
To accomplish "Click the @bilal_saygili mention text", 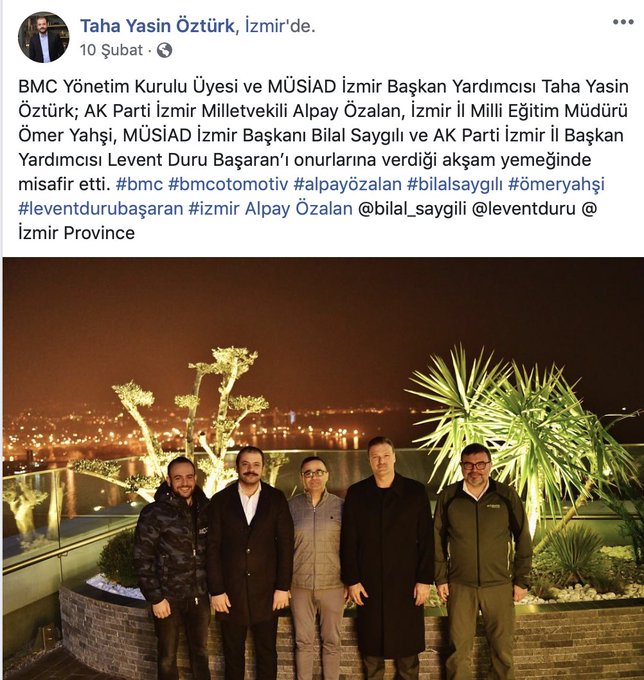I will (x=412, y=209).
